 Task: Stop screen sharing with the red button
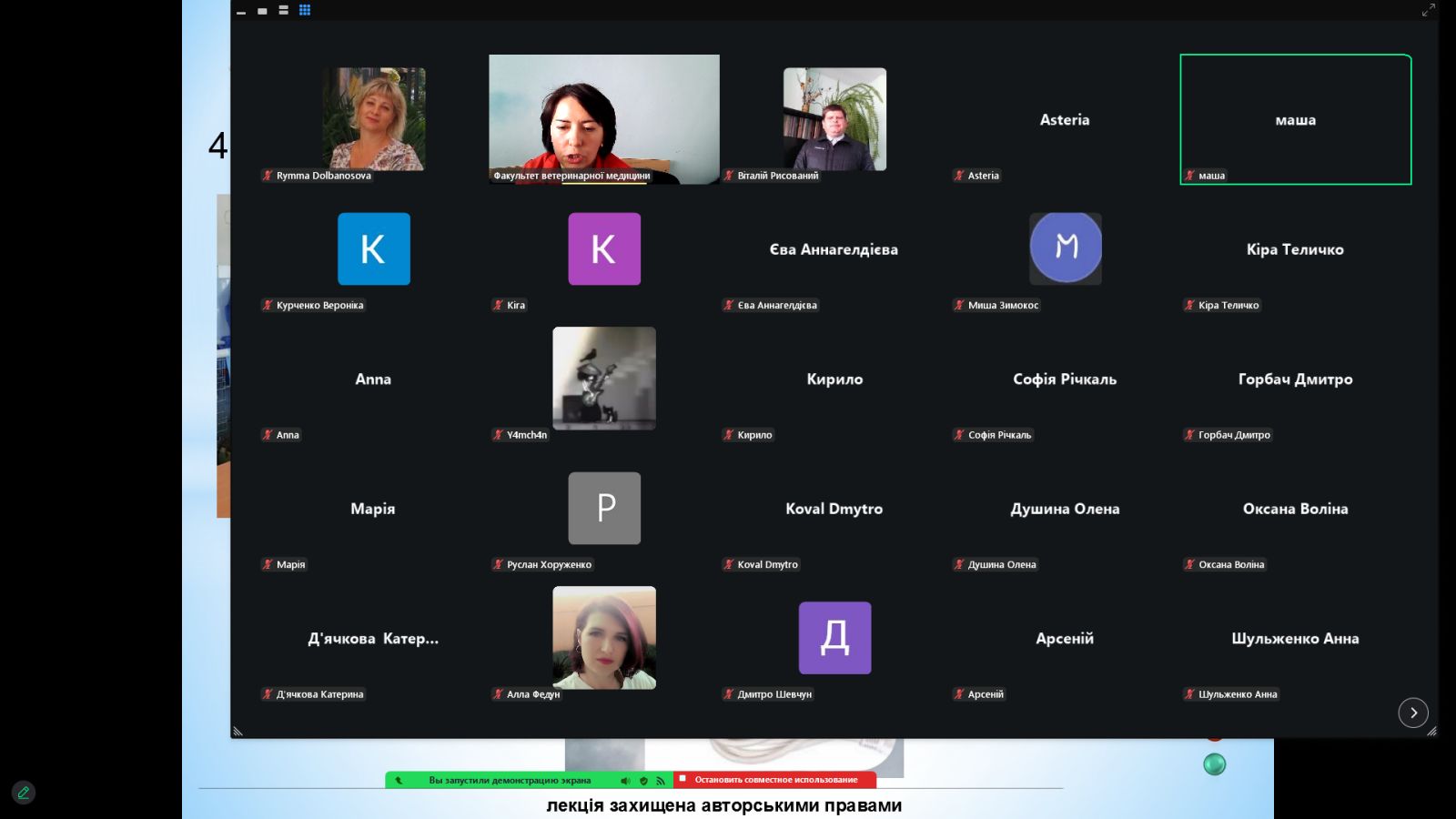[774, 780]
